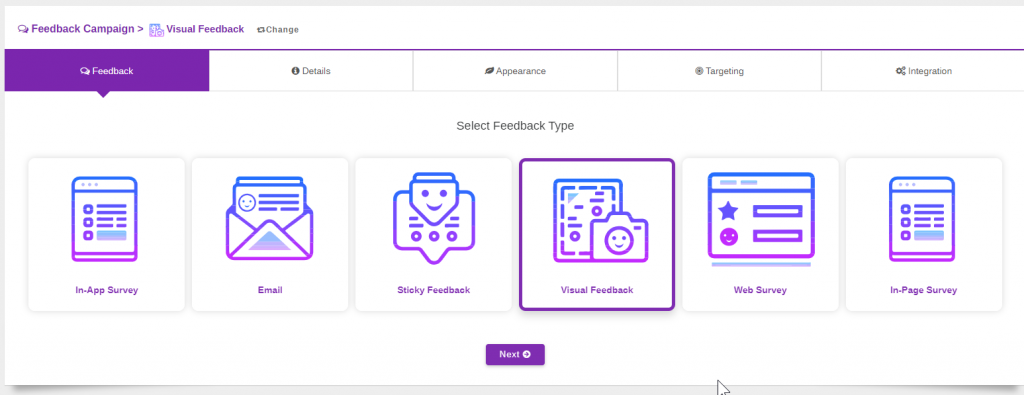This screenshot has height=395, width=1024.
Task: Click the Email card label
Action: pyautogui.click(x=270, y=290)
